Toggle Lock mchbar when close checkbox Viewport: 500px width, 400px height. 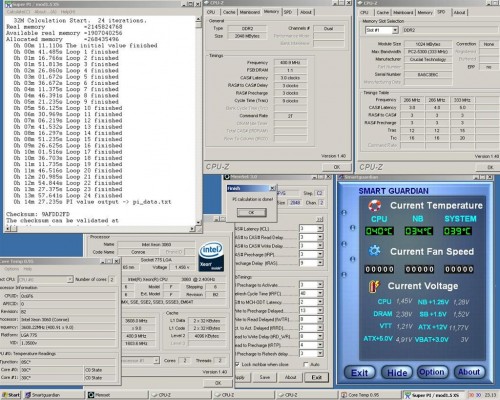click(237, 364)
